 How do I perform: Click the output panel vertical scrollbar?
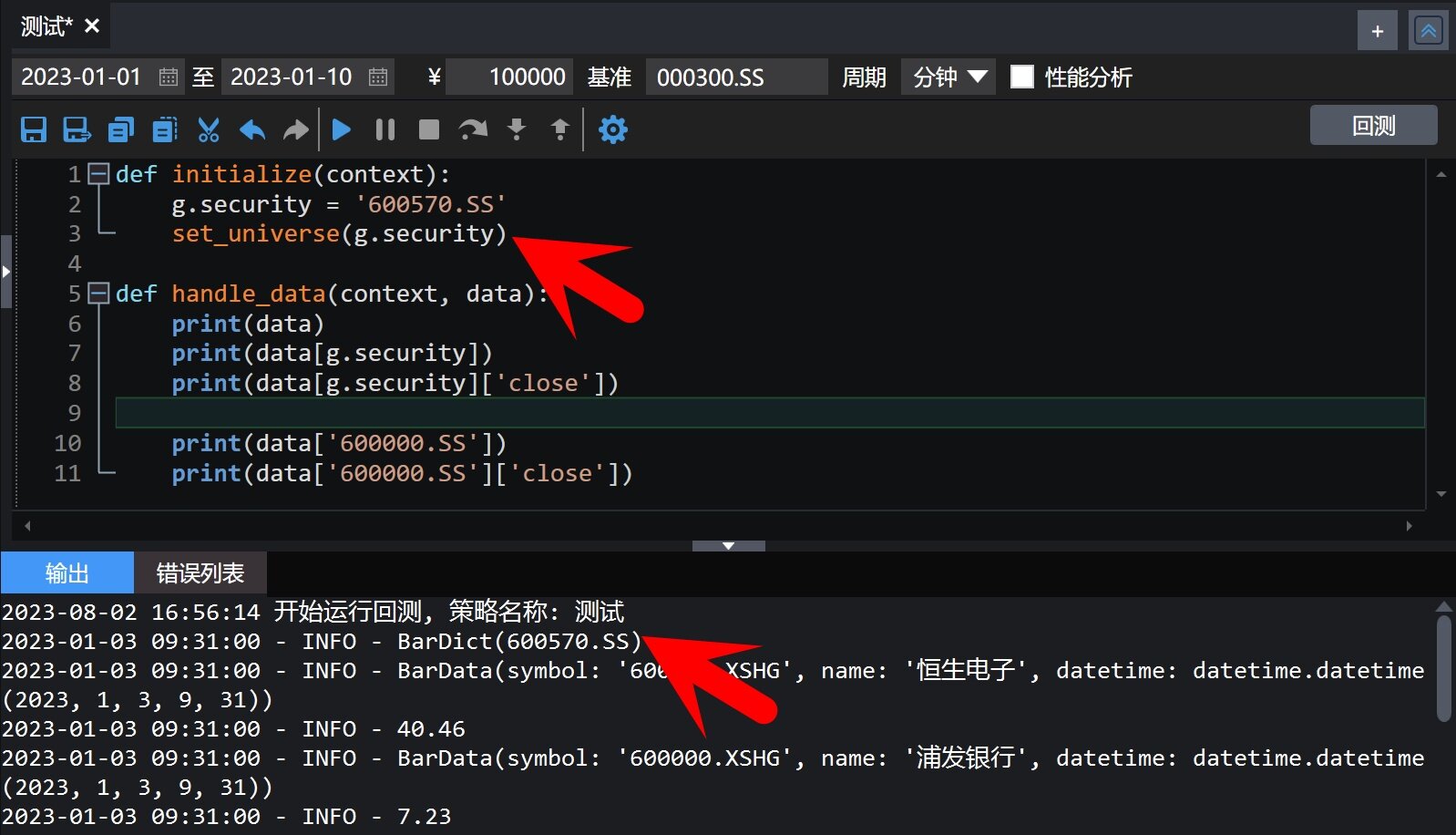1443,668
